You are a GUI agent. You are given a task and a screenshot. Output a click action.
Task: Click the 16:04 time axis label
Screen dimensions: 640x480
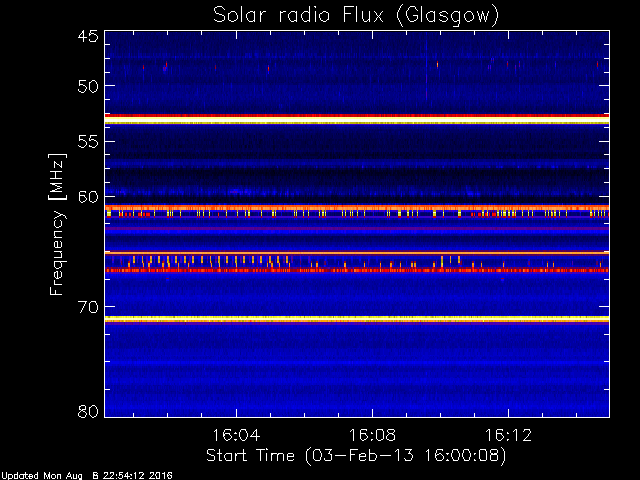pos(236,435)
